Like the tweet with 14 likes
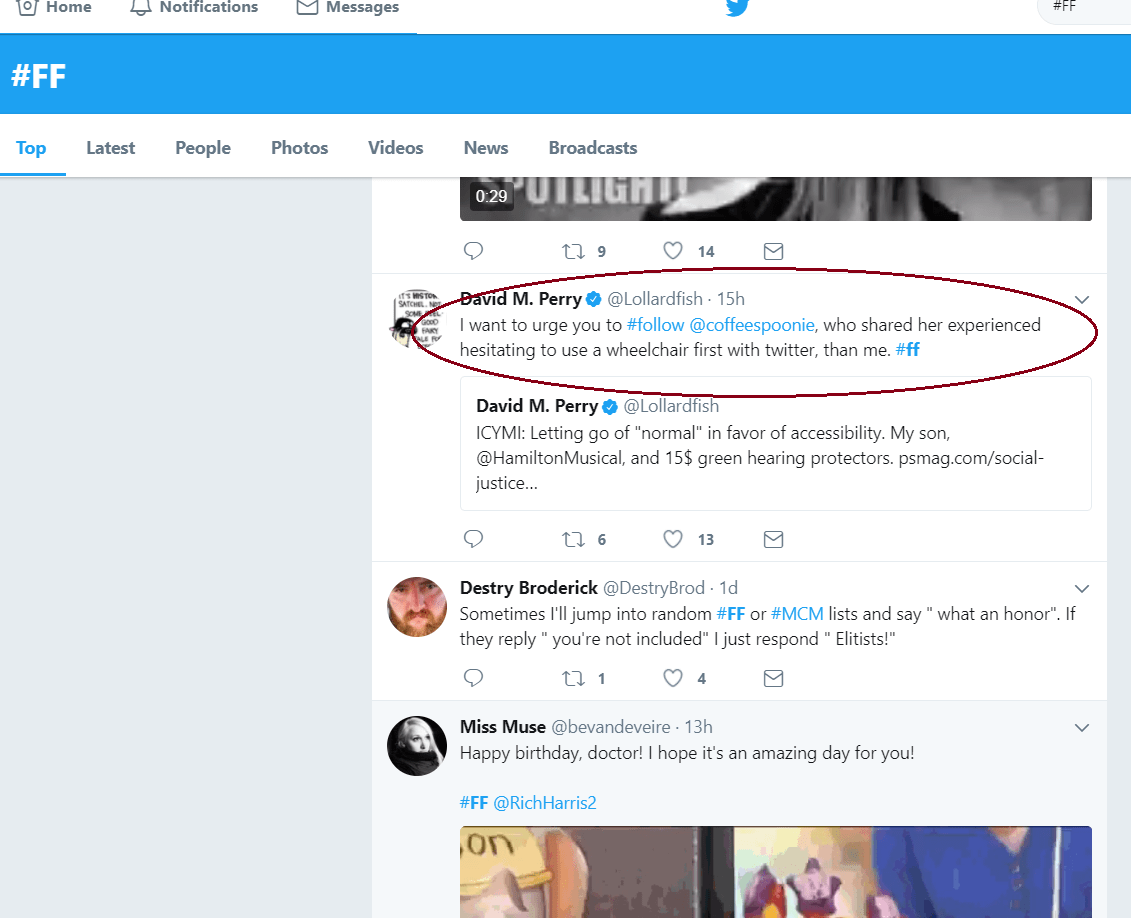 click(x=672, y=251)
